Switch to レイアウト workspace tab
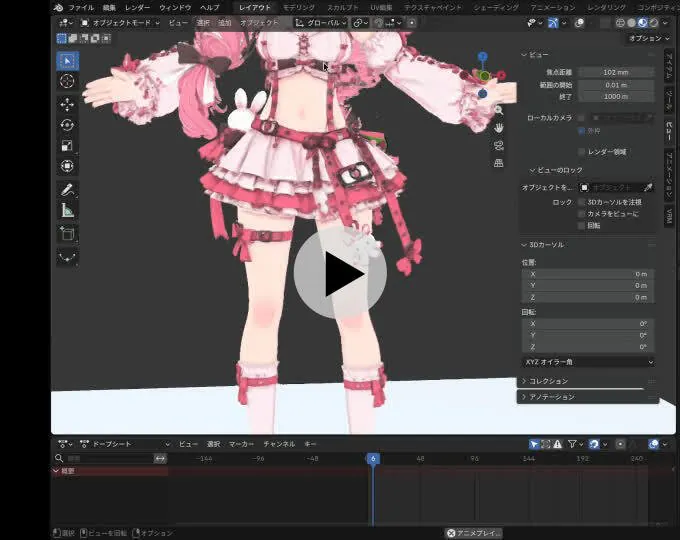This screenshot has width=680, height=540. point(255,7)
